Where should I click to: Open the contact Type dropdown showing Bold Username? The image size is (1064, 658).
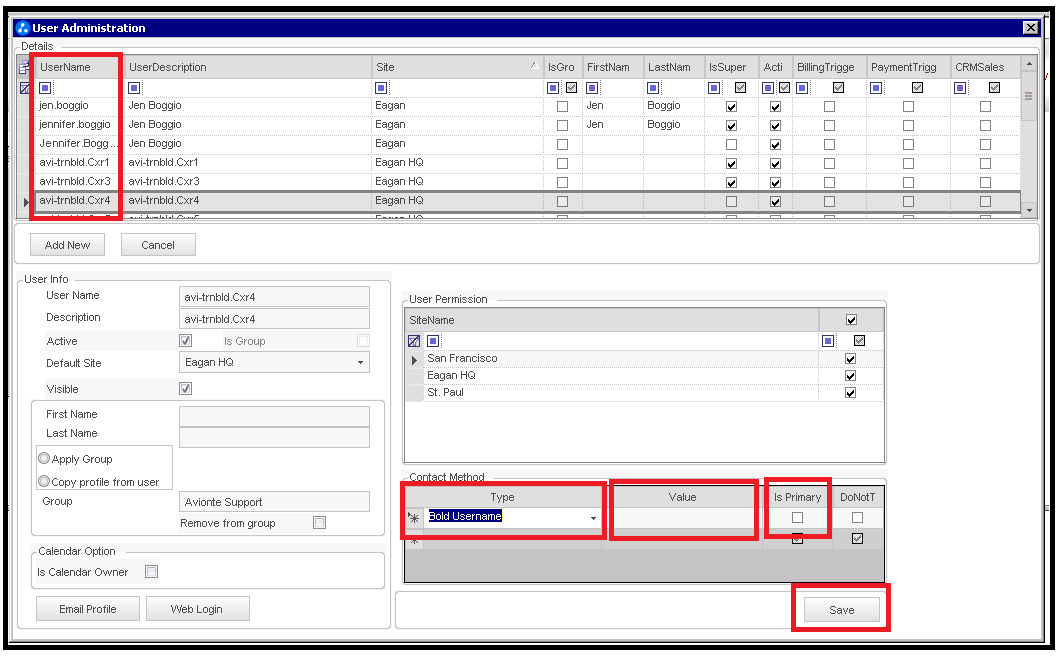593,518
